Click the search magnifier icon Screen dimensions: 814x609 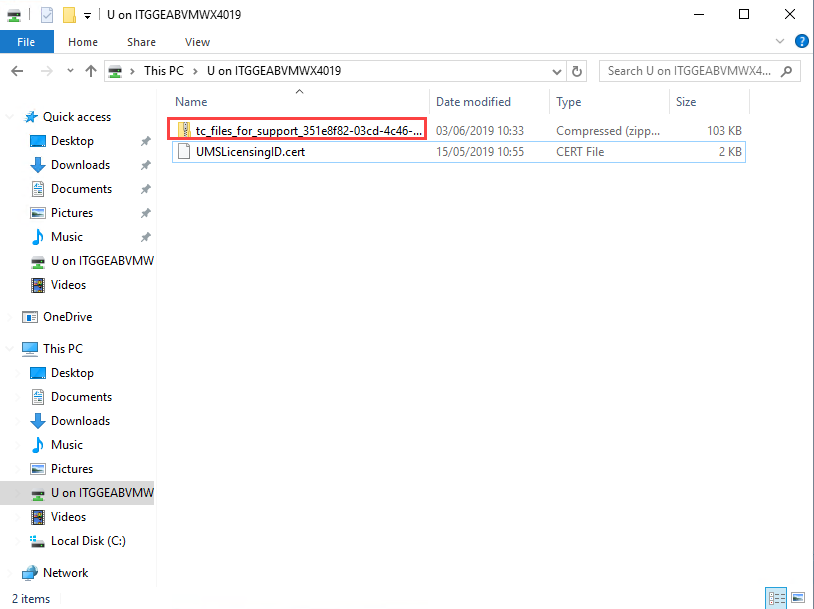click(x=787, y=71)
